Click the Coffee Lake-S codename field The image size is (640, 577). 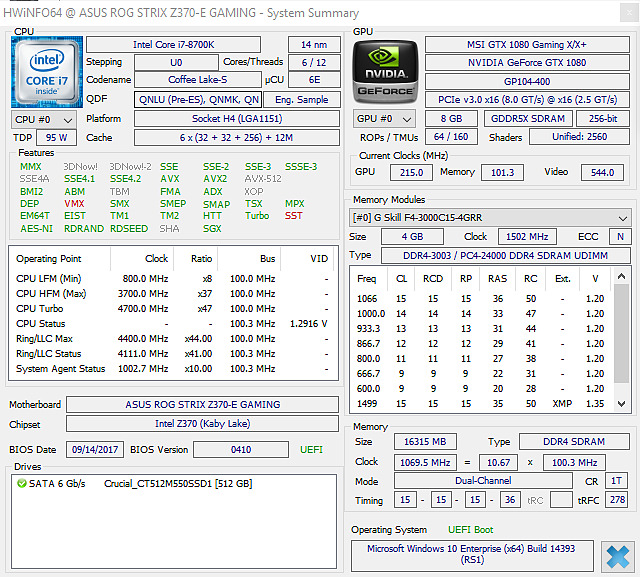(x=198, y=80)
